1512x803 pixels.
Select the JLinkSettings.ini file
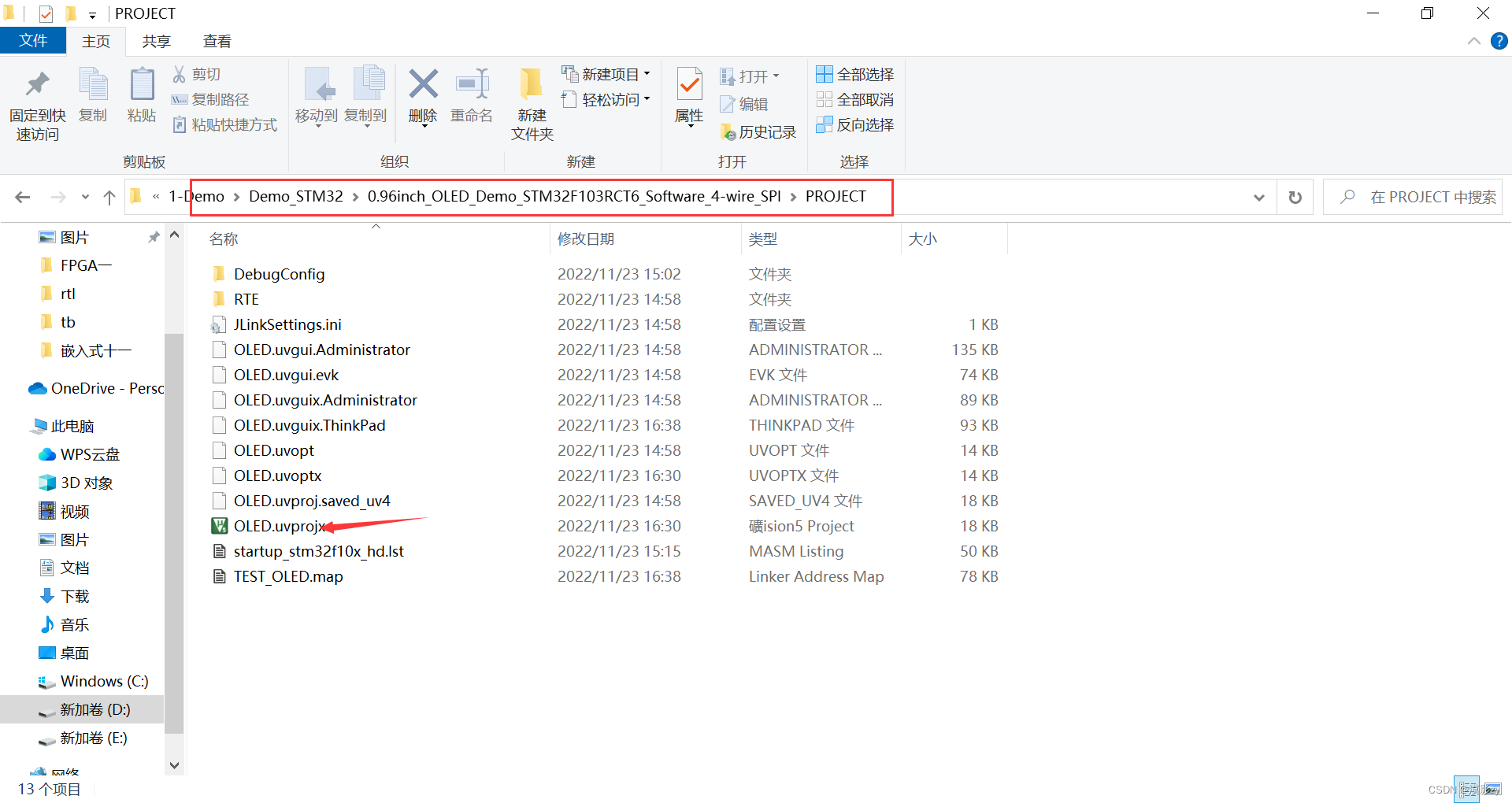click(276, 324)
